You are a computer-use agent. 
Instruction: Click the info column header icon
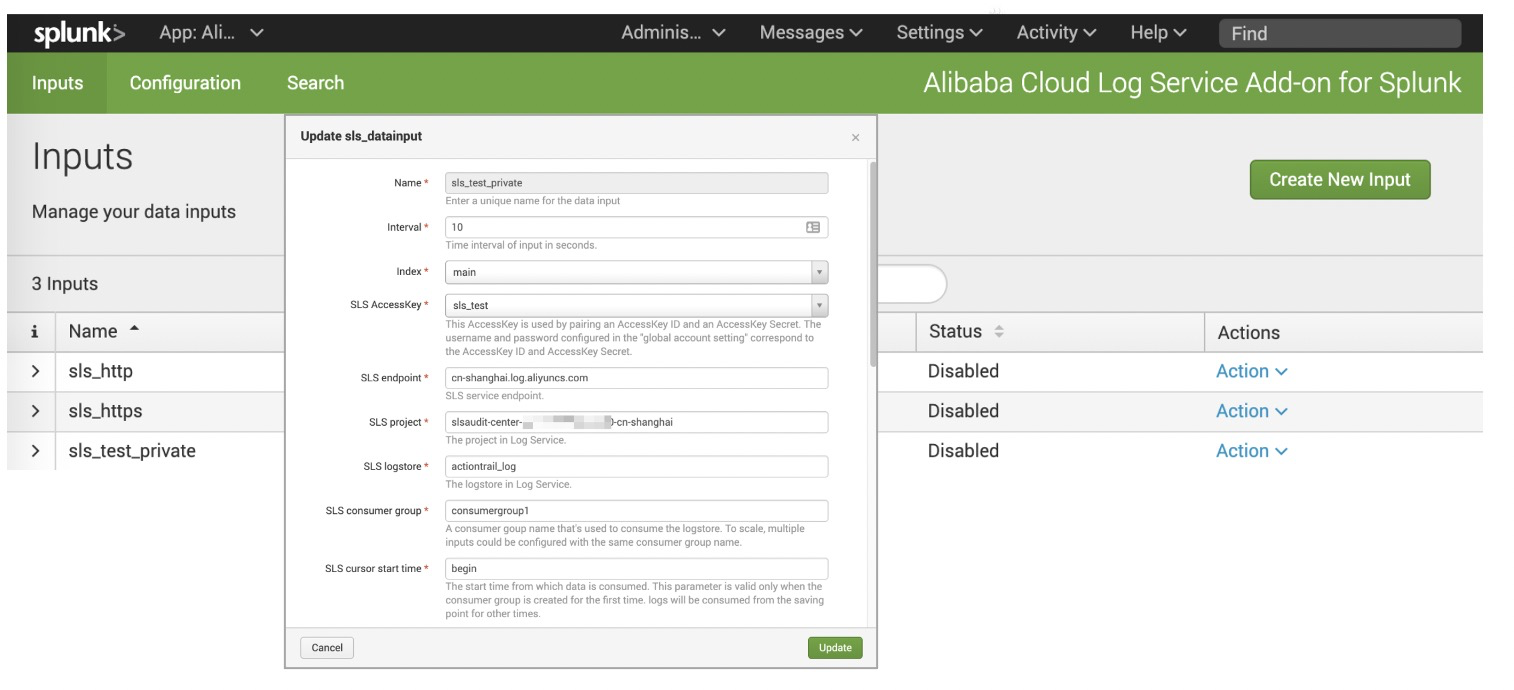point(34,332)
